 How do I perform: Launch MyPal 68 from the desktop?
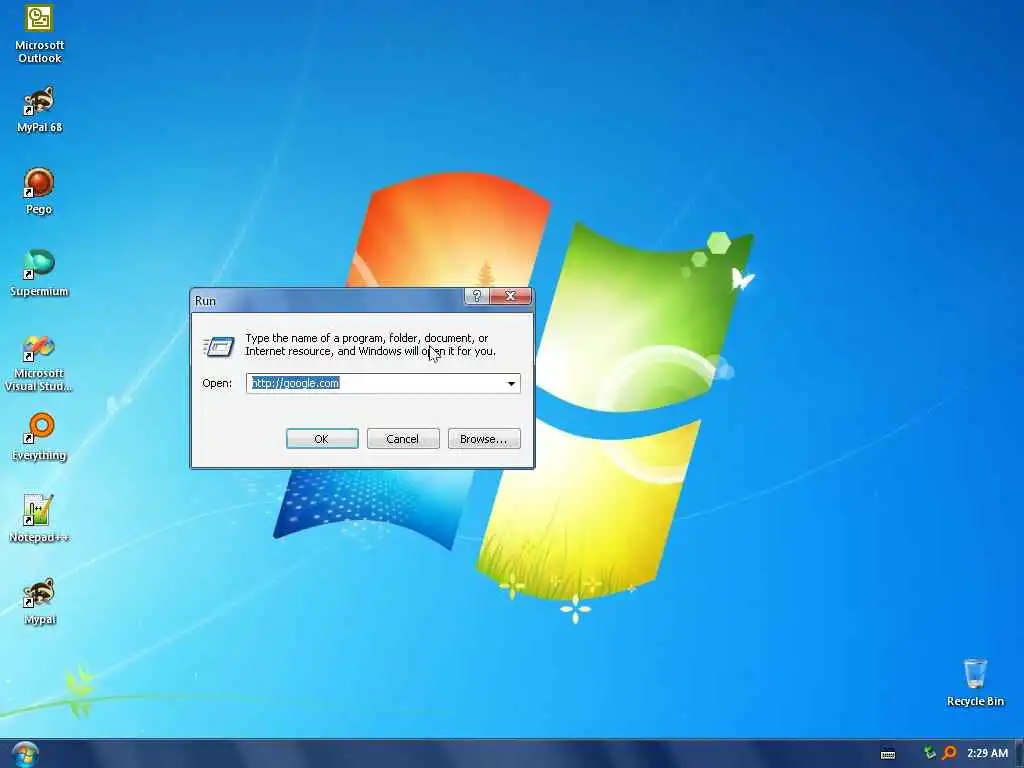coord(39,109)
